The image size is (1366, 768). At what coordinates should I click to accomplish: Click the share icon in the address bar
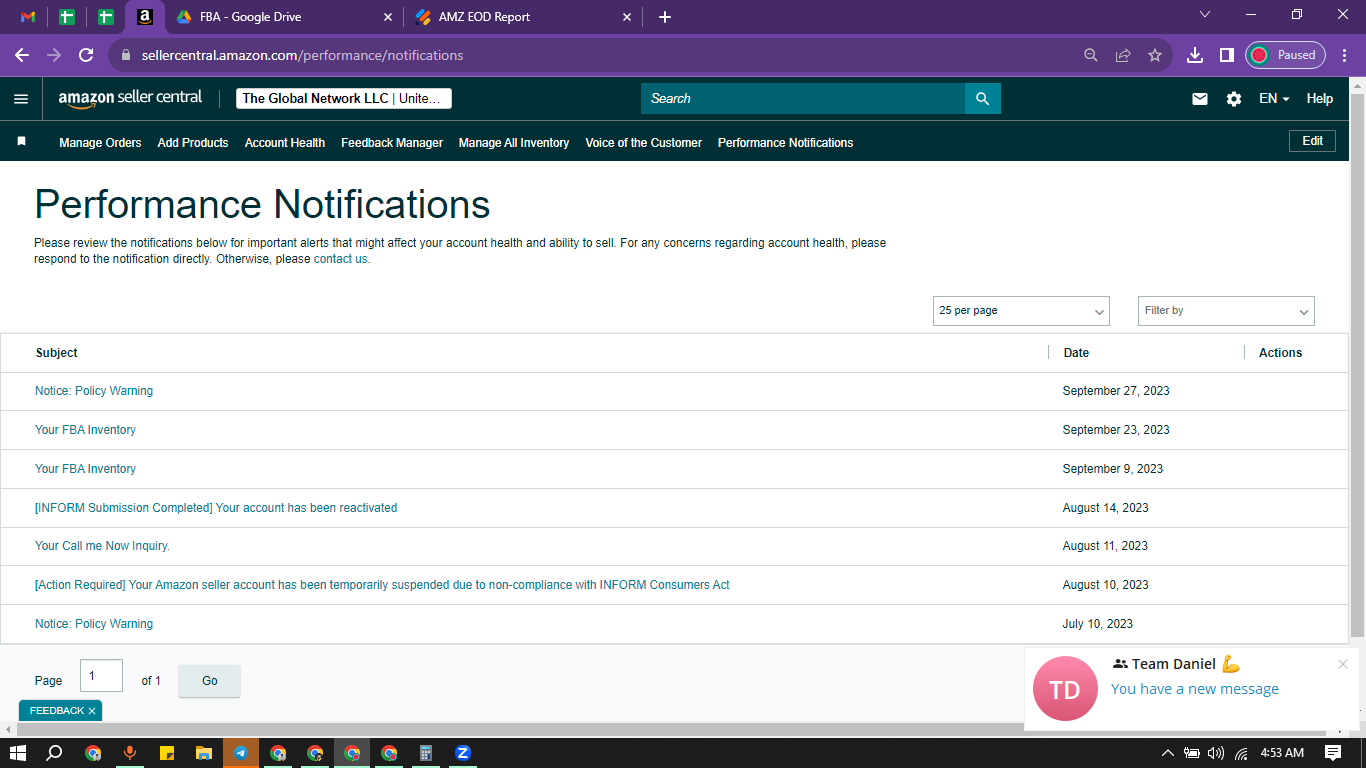point(1123,55)
